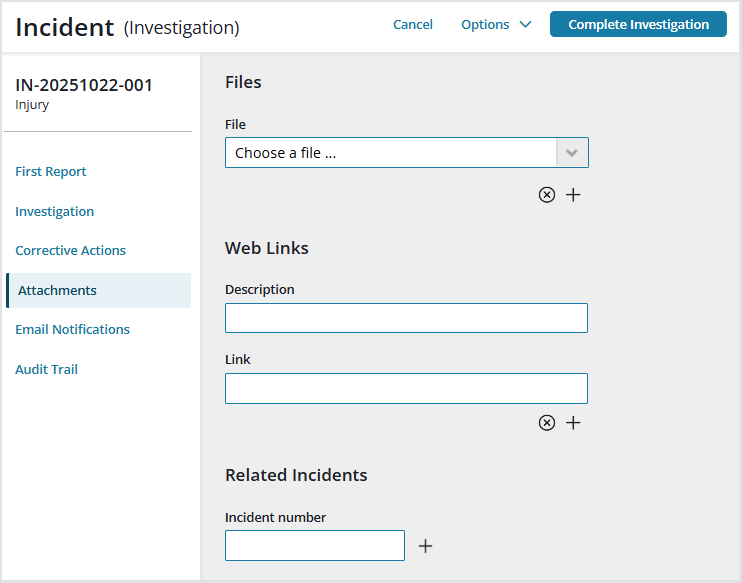Screen dimensions: 742x583
Task: Click the plus icon to add another file
Action: tap(573, 195)
